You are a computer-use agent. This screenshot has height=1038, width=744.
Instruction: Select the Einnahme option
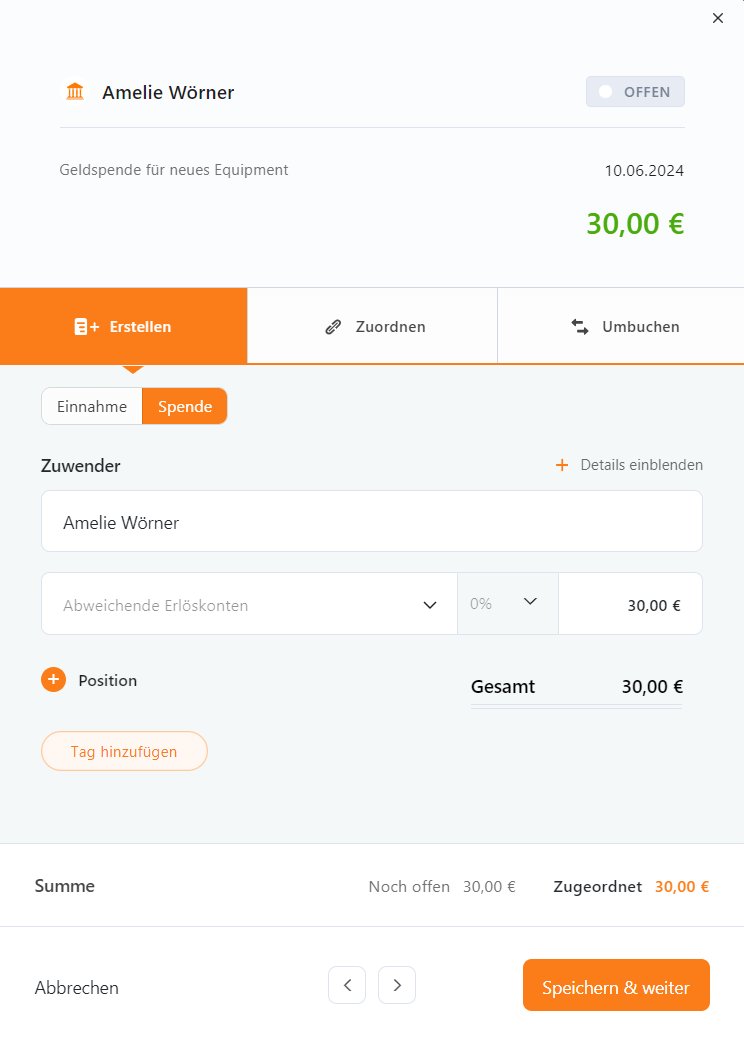[x=92, y=406]
